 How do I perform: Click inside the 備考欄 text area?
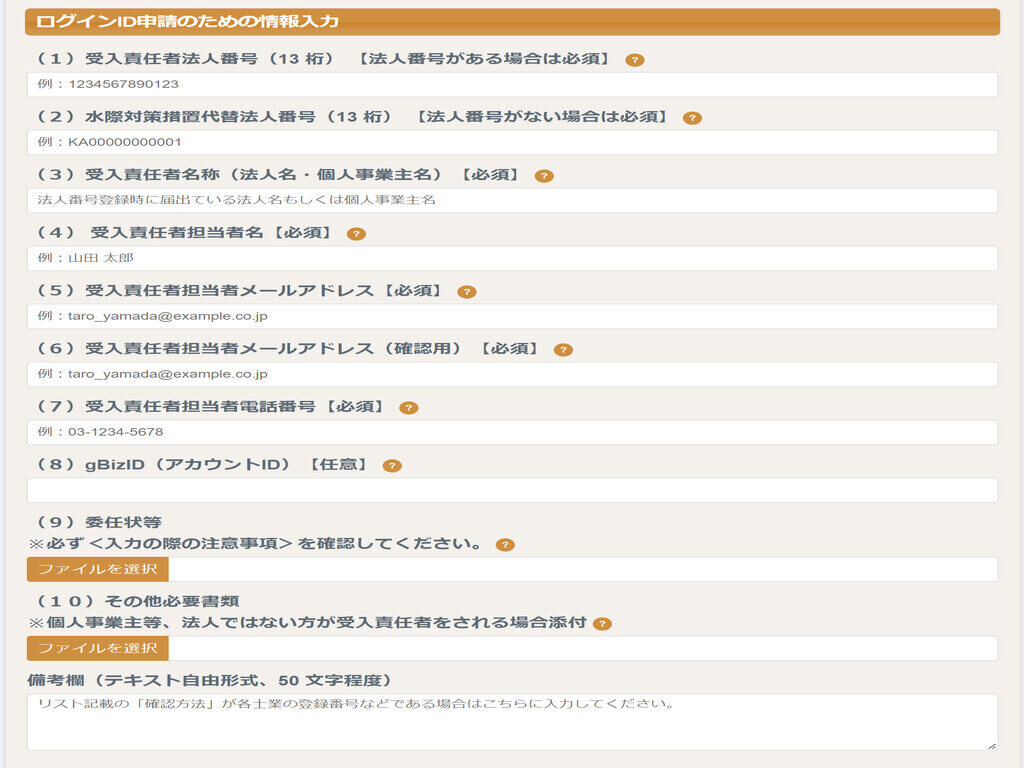click(x=512, y=722)
